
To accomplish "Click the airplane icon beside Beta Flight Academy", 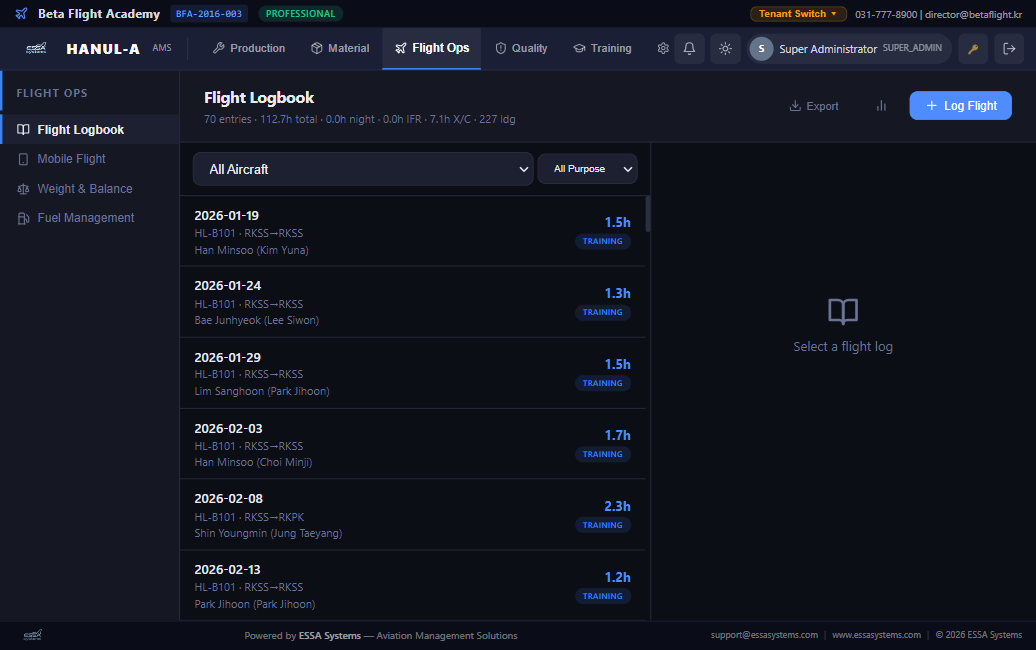I will point(21,14).
